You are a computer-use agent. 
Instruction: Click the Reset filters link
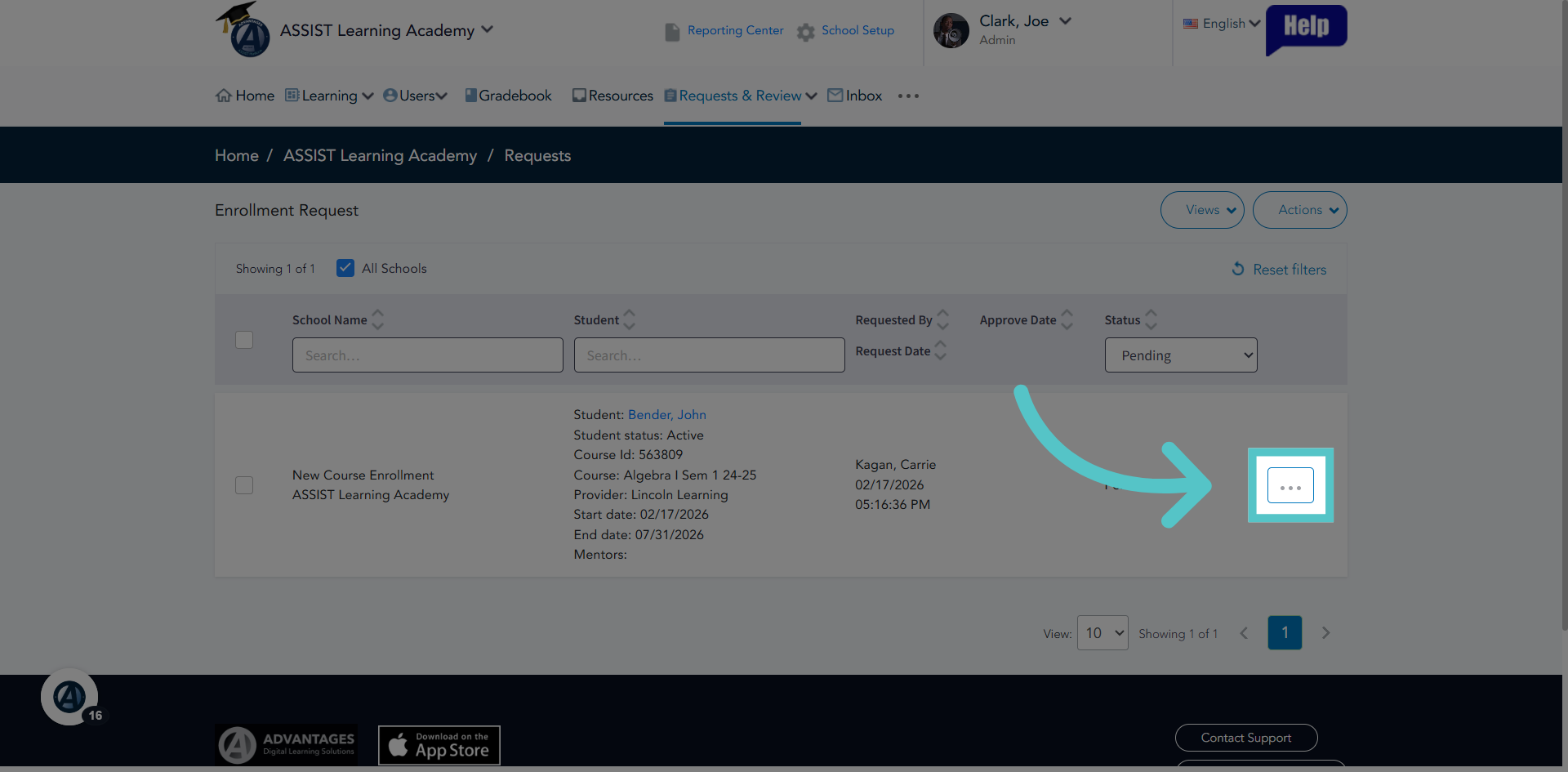1290,270
